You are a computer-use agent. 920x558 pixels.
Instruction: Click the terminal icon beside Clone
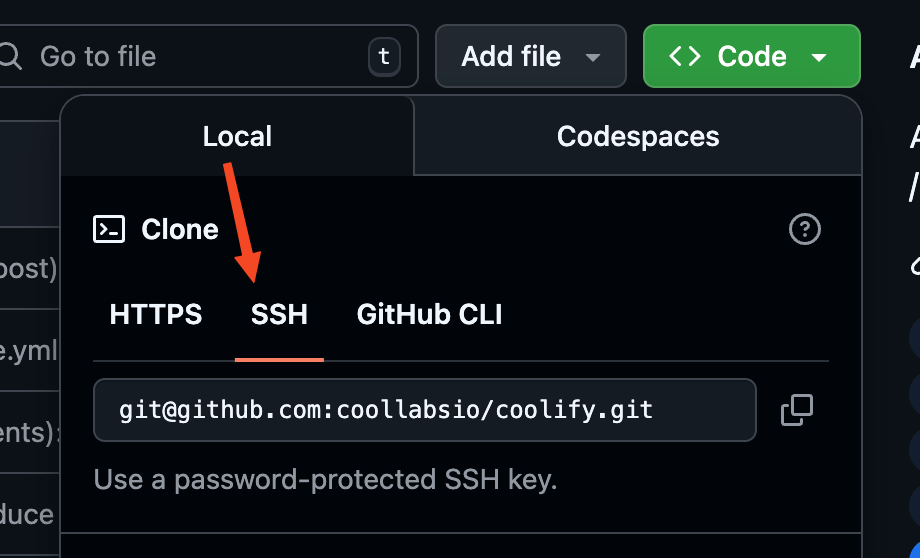109,230
